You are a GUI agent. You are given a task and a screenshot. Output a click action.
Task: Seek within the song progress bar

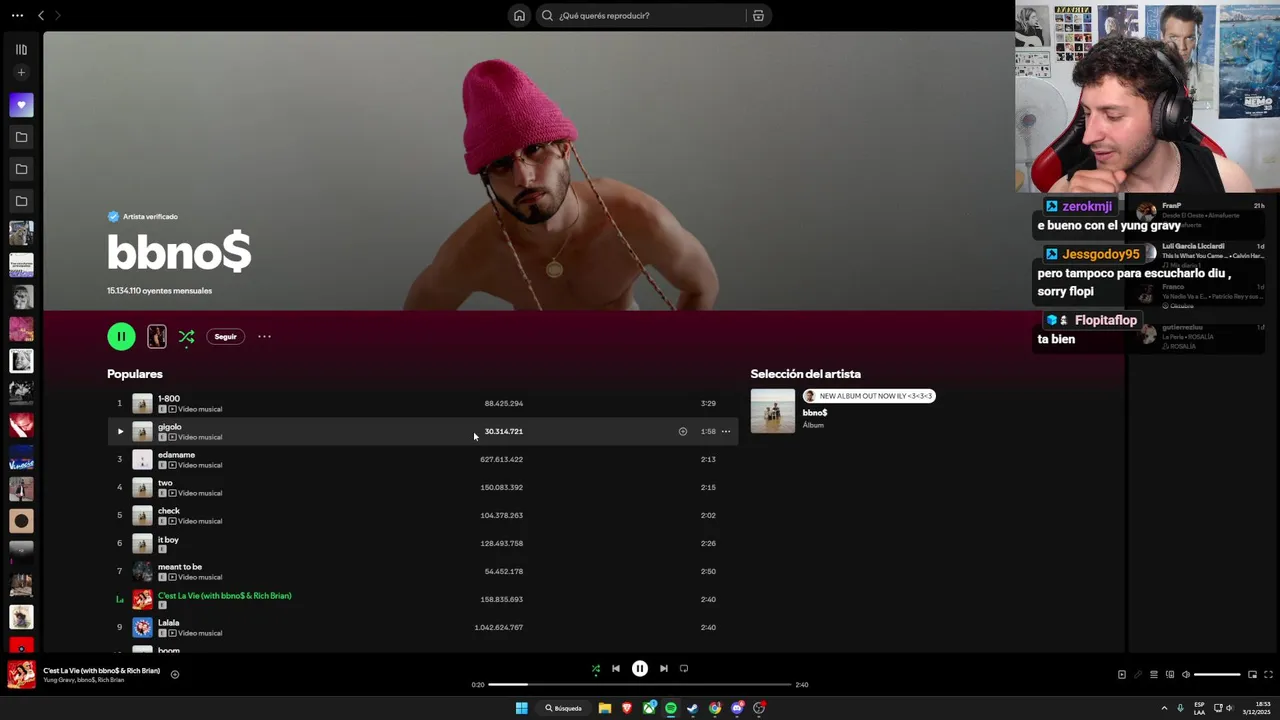point(640,685)
